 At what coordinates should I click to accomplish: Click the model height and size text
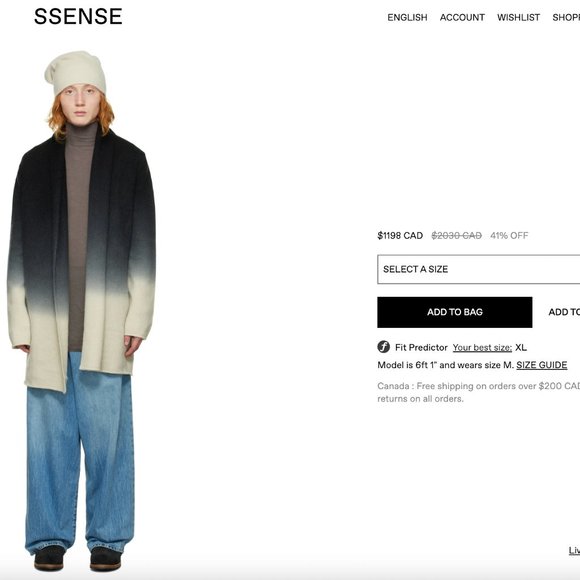click(445, 365)
